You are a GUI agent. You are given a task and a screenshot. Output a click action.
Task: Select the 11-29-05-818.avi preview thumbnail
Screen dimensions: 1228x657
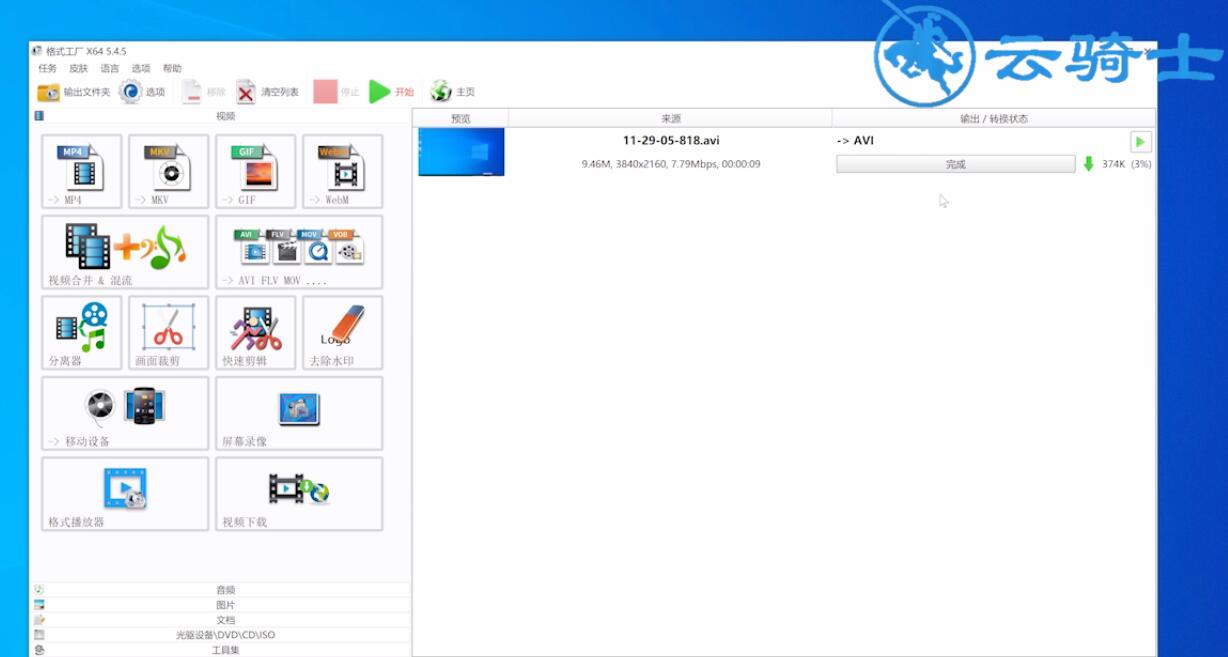click(461, 152)
